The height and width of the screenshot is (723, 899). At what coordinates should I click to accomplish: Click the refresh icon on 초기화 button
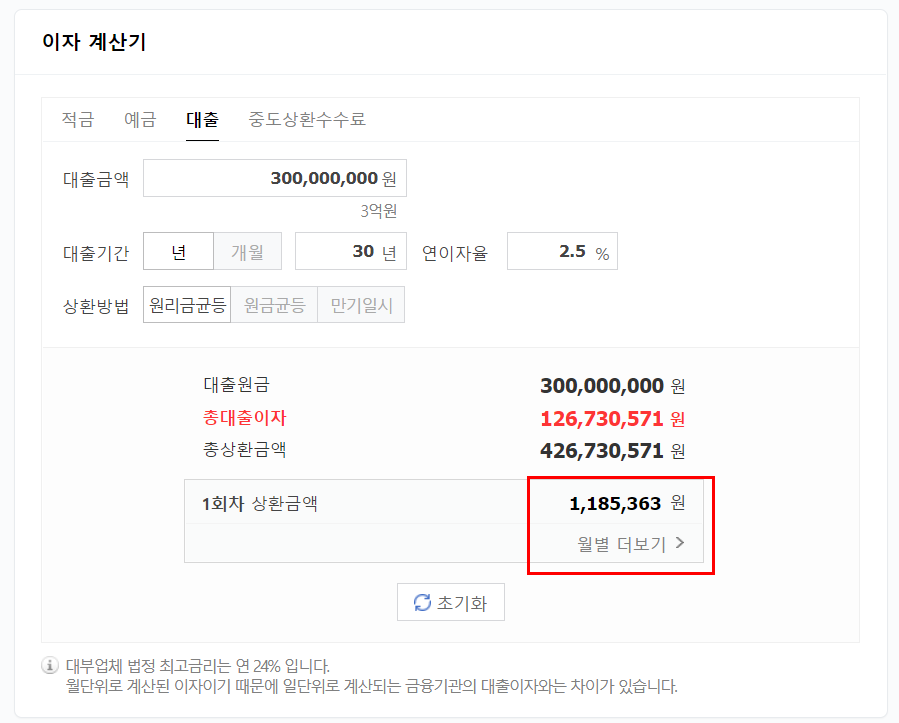point(422,602)
